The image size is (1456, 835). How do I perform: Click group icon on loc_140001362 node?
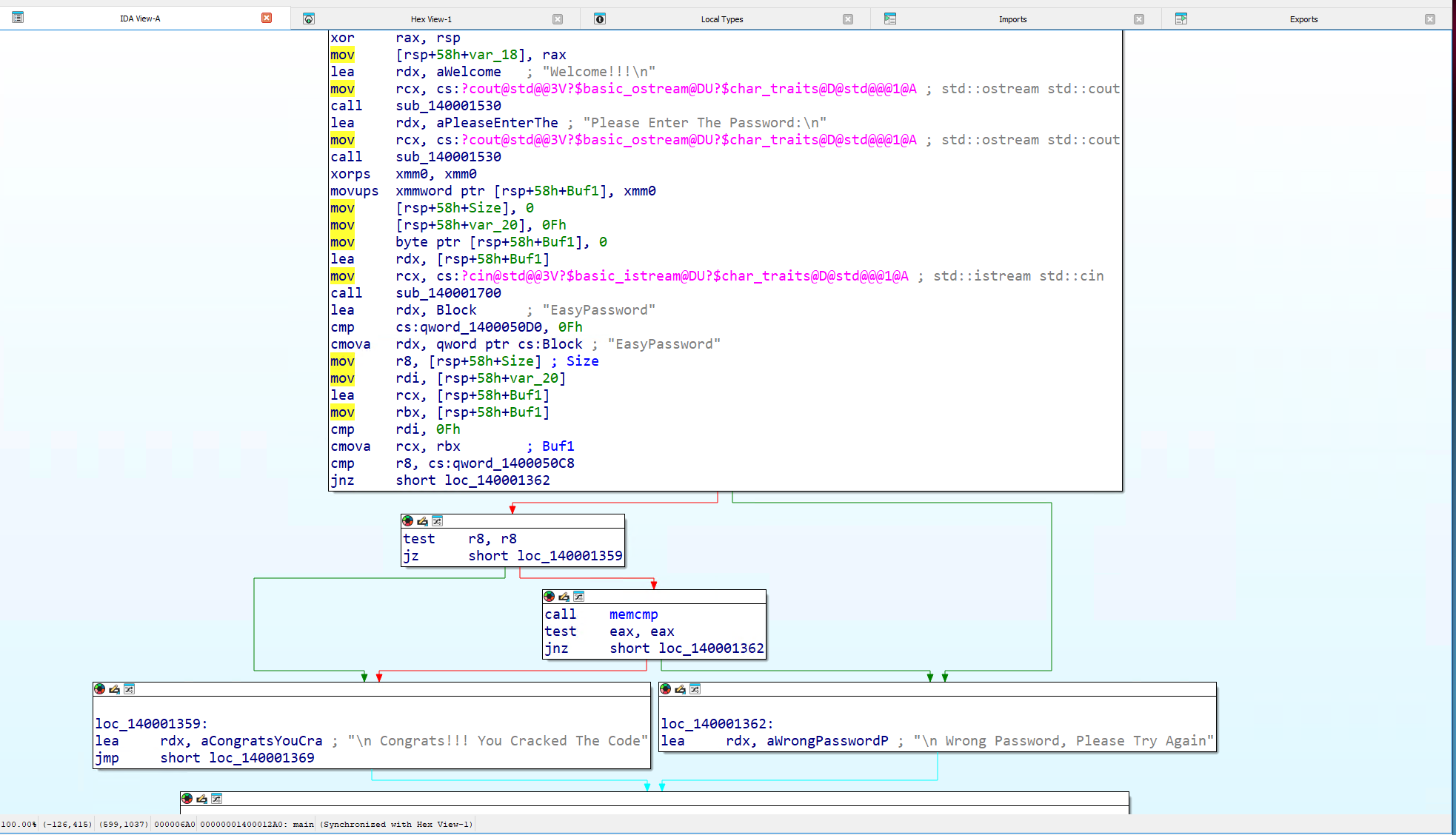coord(695,689)
